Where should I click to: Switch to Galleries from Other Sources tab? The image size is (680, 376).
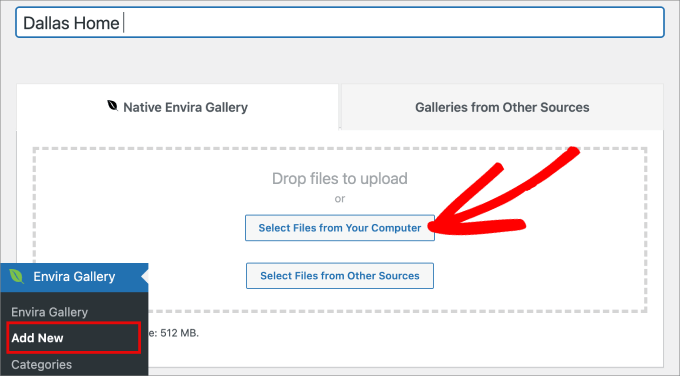502,107
